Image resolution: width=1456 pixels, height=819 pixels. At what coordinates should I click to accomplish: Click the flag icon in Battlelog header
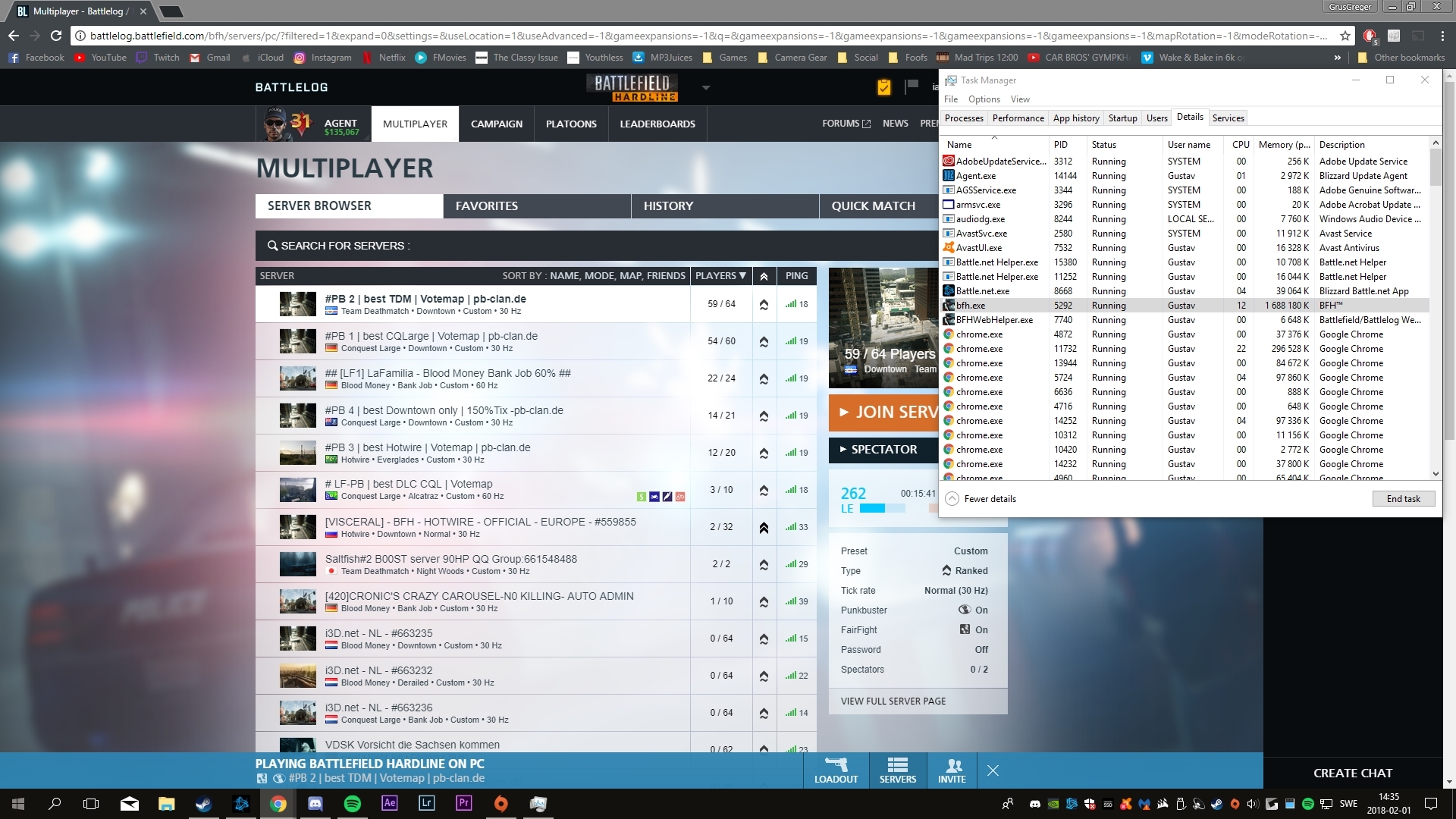click(912, 86)
